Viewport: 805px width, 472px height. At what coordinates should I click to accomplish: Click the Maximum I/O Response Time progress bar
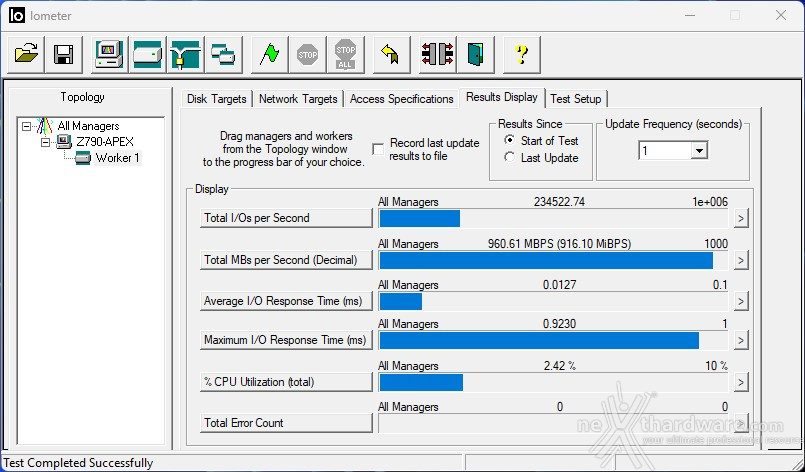point(553,340)
